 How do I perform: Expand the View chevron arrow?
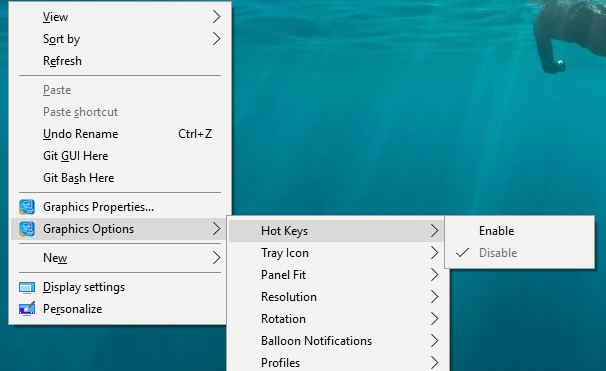(217, 17)
